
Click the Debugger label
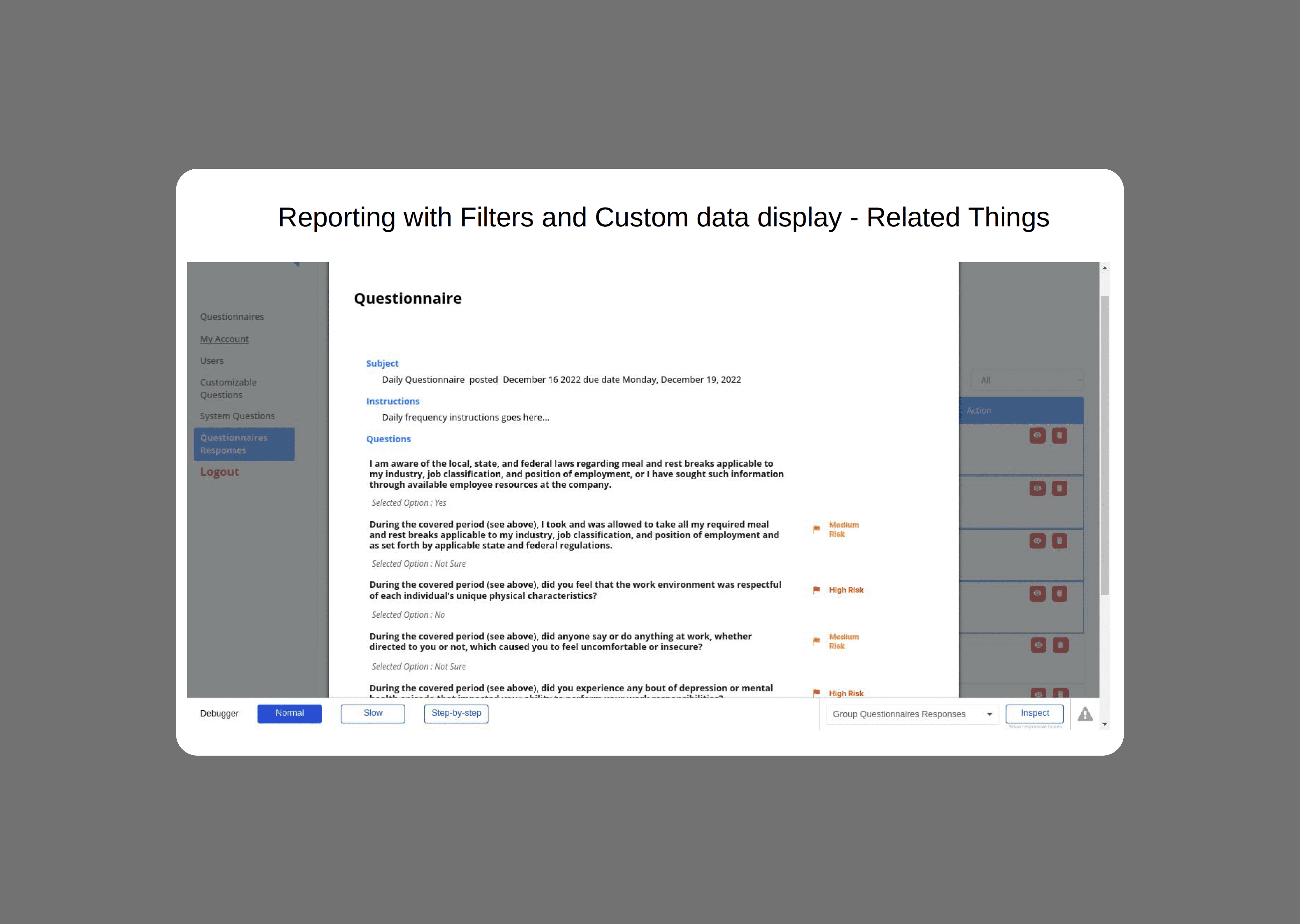tap(219, 714)
